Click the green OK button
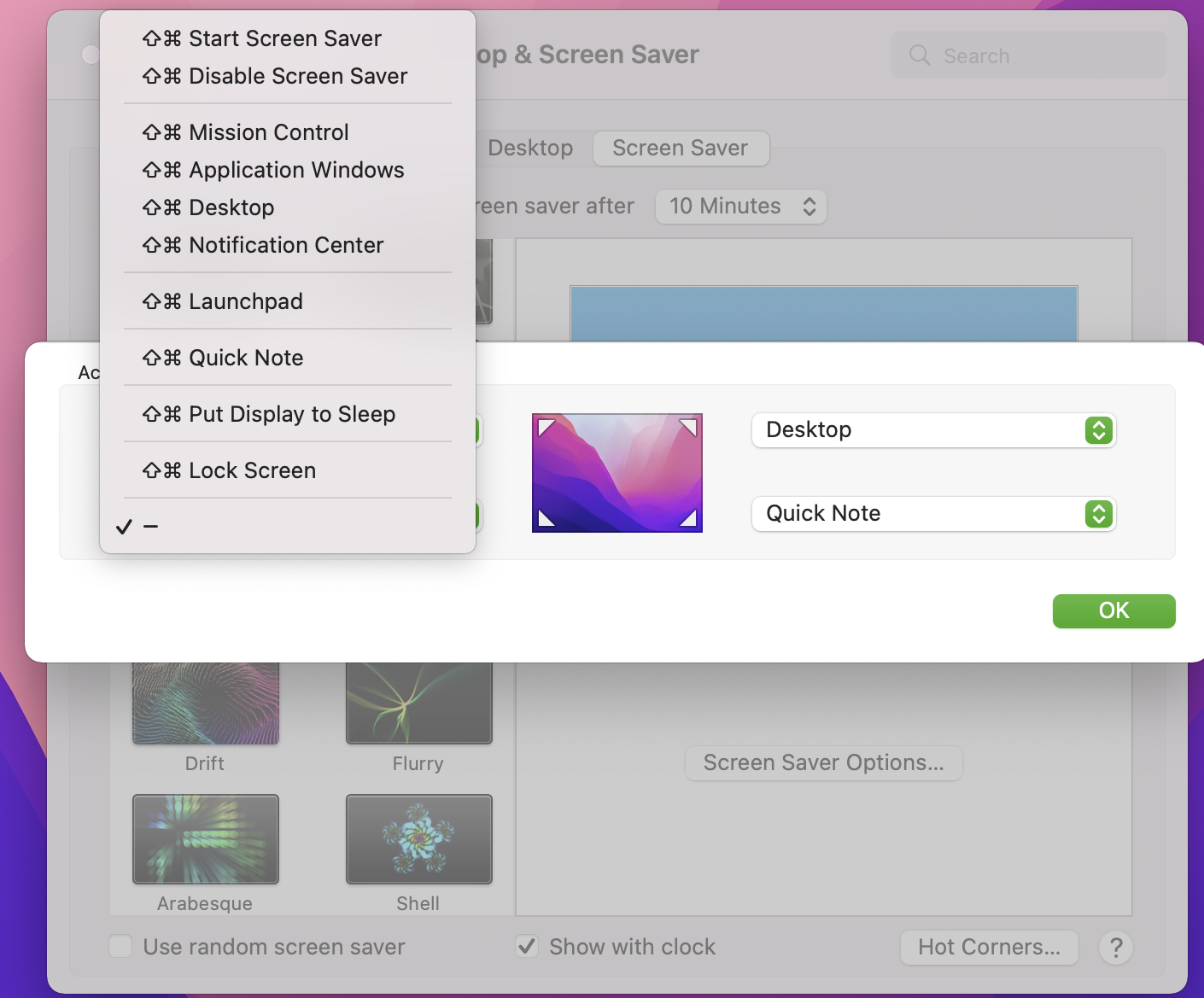Image resolution: width=1204 pixels, height=998 pixels. click(1113, 610)
